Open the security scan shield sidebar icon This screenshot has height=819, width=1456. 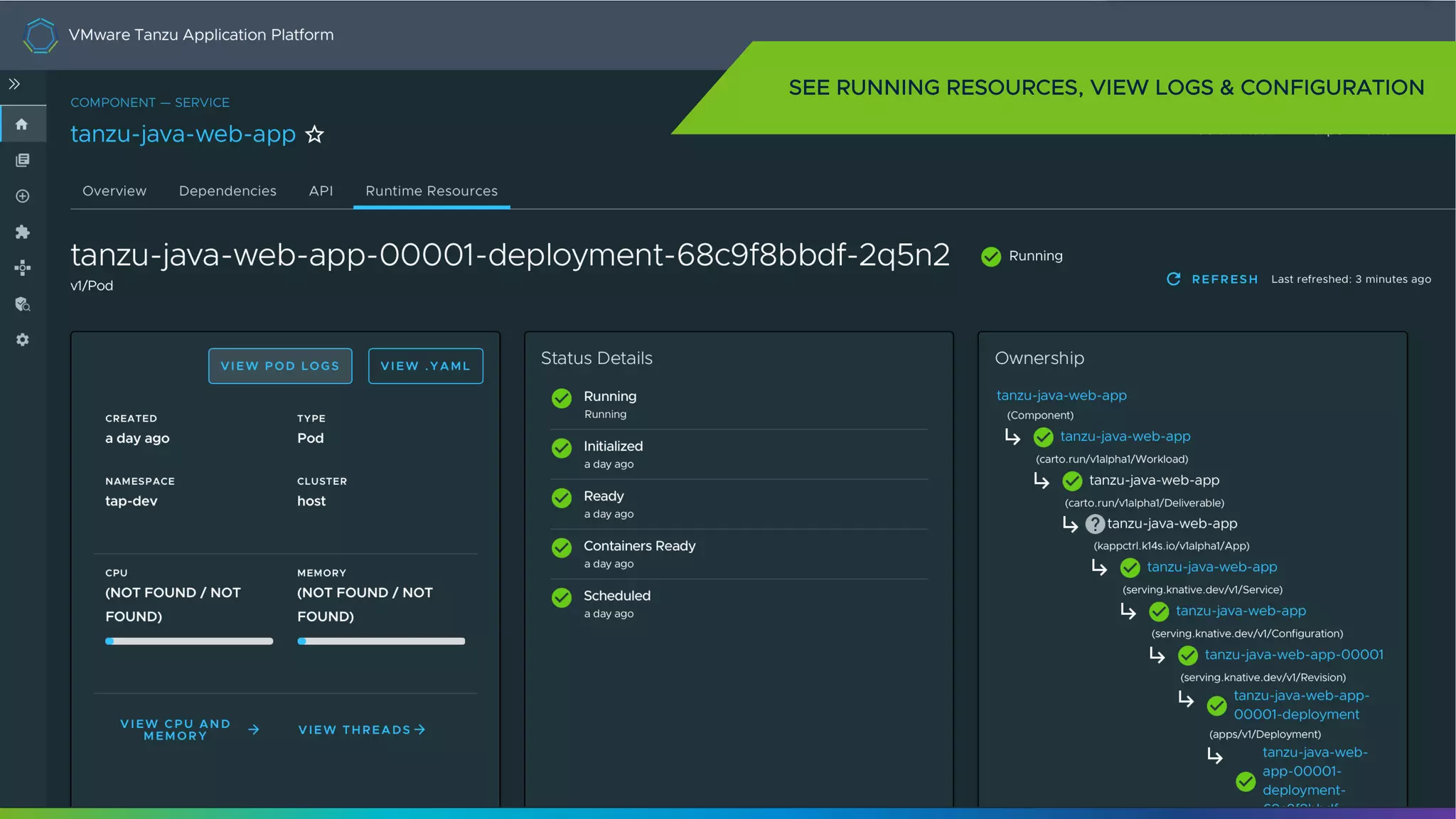coord(23,304)
